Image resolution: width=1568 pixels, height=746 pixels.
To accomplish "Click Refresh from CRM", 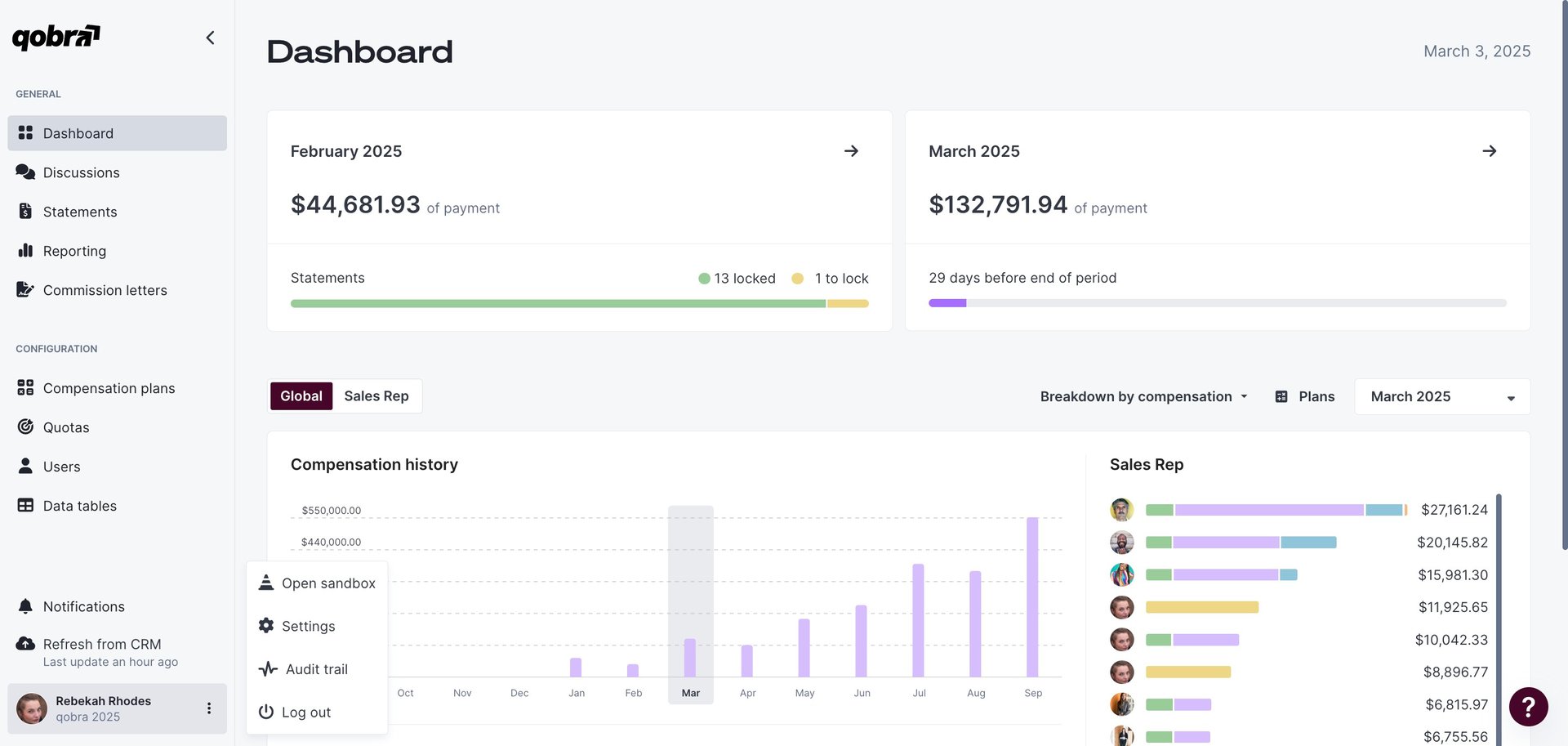I will pyautogui.click(x=101, y=644).
